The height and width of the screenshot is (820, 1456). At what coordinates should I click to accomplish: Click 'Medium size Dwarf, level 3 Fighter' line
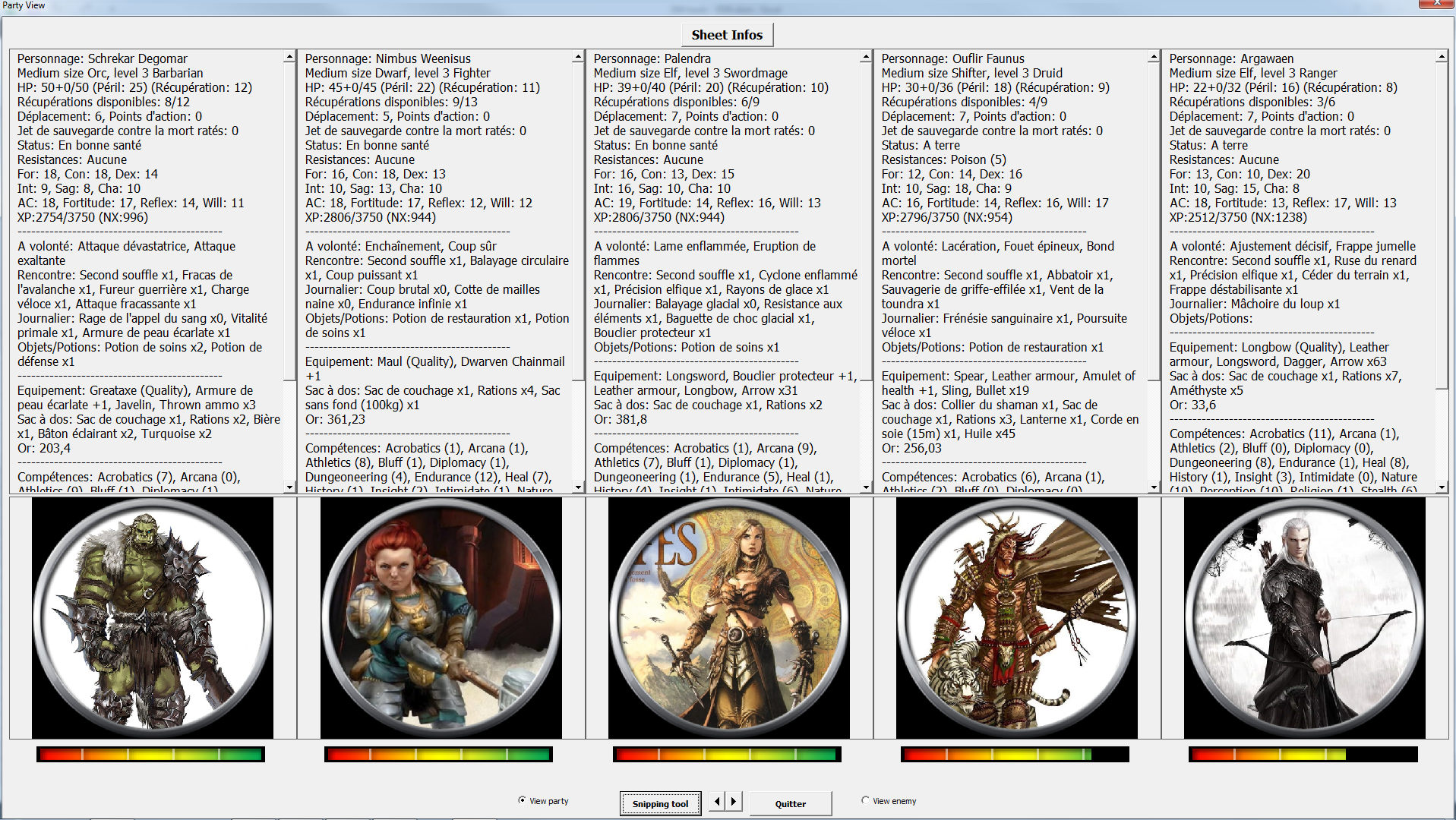pos(398,73)
